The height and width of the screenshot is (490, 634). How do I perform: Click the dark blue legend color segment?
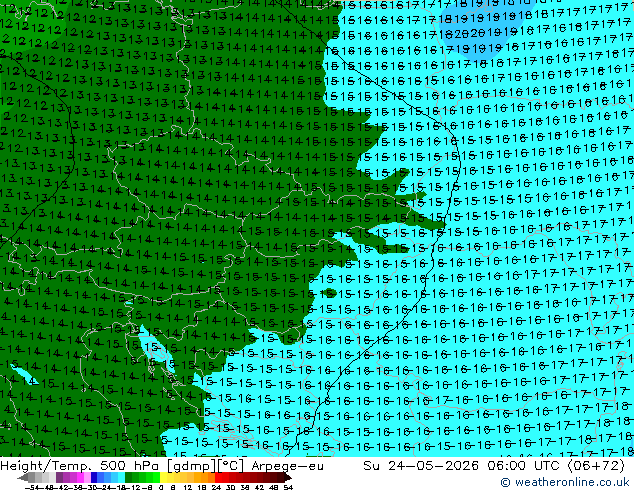coord(94,477)
